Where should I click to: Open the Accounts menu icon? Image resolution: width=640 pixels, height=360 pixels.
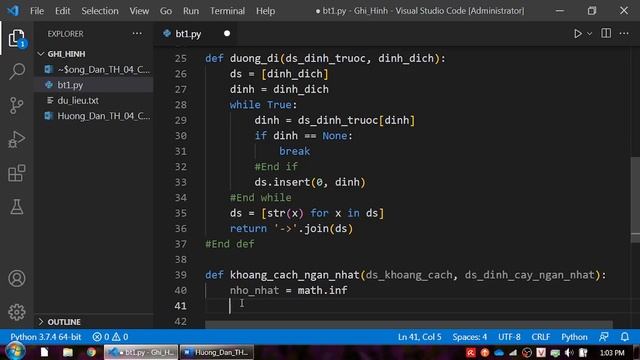(17, 278)
